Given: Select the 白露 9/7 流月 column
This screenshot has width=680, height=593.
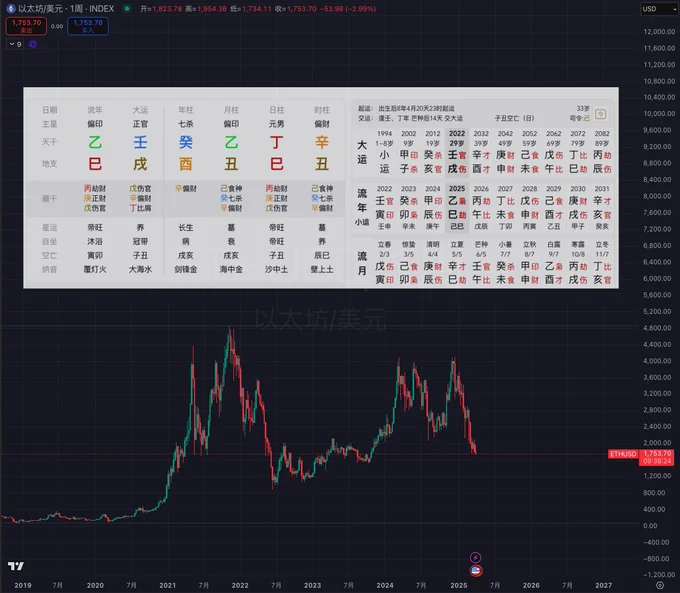Looking at the screenshot, I should click(553, 262).
